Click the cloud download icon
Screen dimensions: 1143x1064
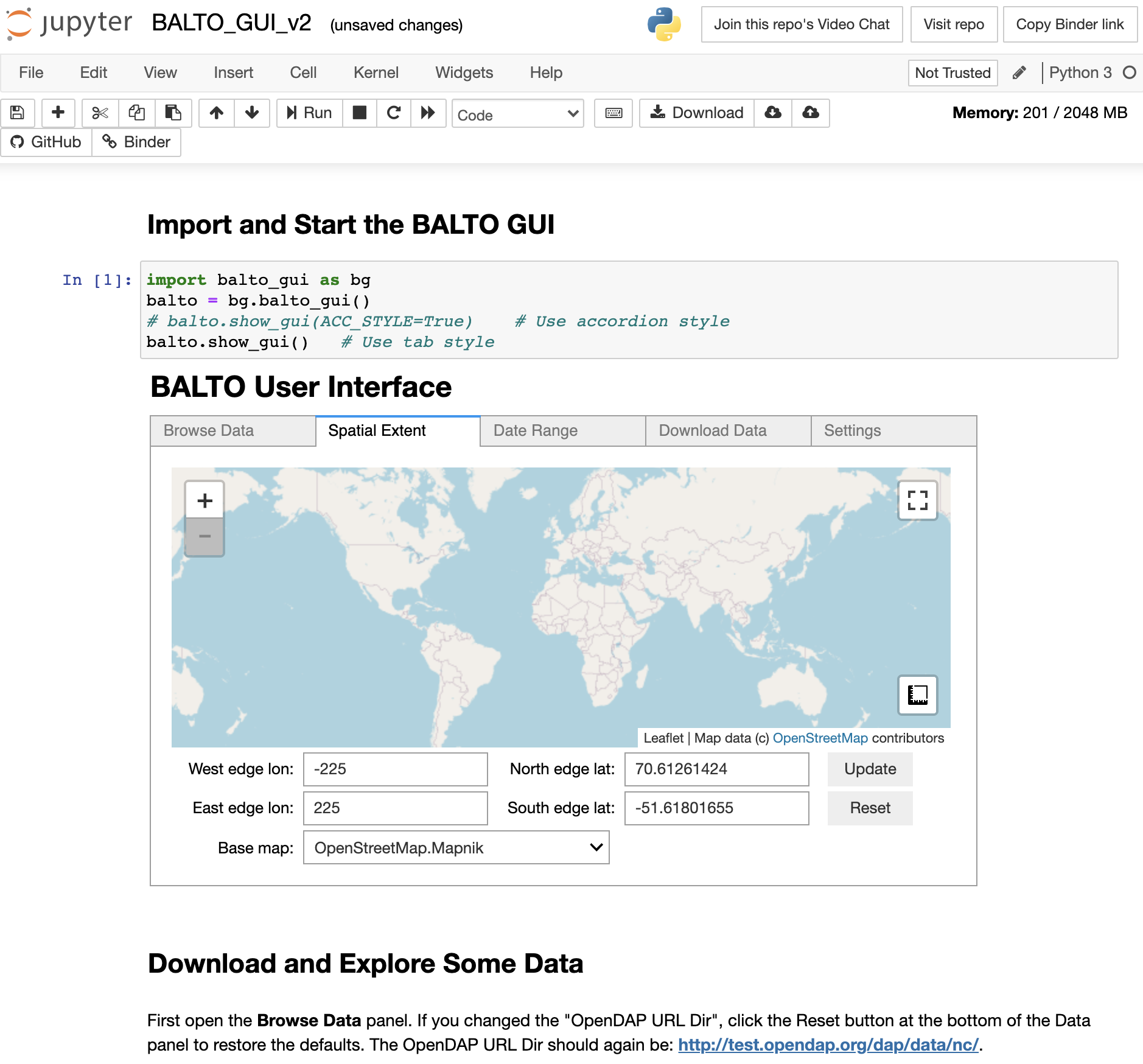pos(773,113)
